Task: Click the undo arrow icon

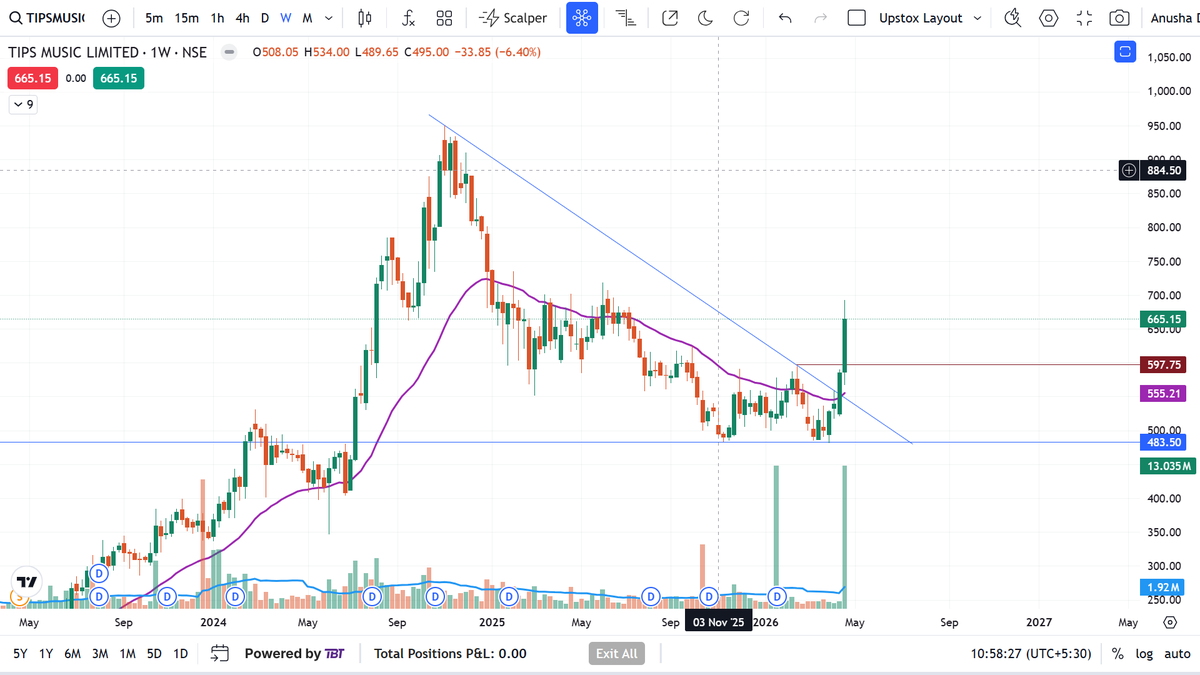Action: pos(785,17)
